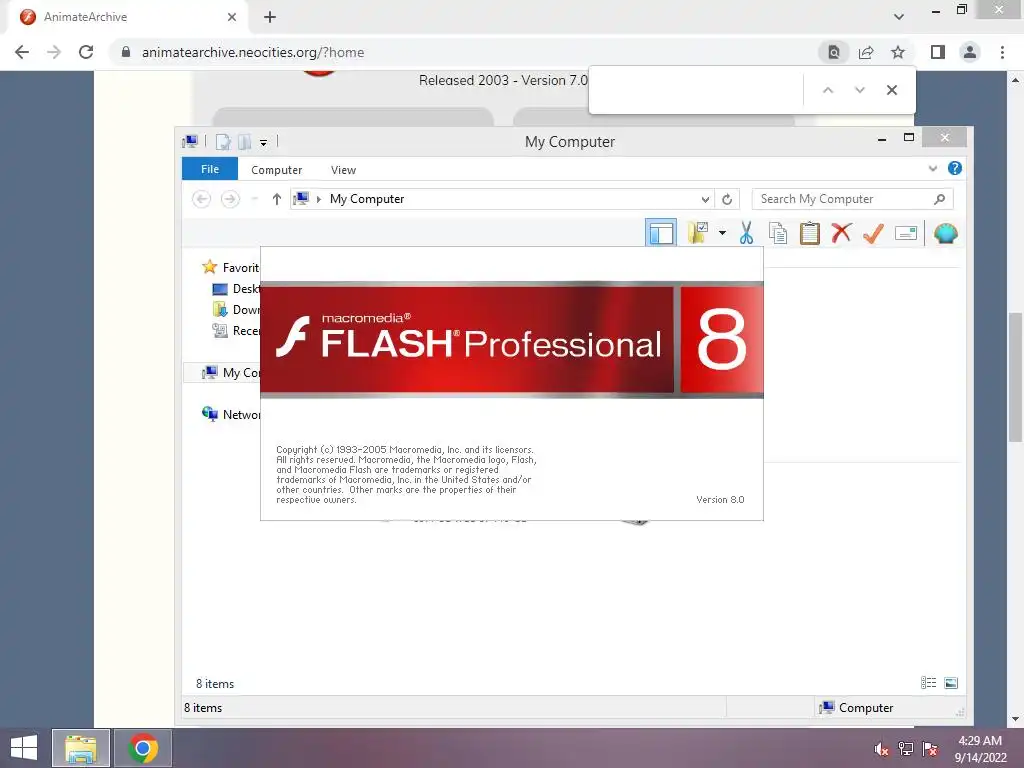Screen dimensions: 1024x768
Task: Go to previous find result arrow
Action: tap(827, 90)
